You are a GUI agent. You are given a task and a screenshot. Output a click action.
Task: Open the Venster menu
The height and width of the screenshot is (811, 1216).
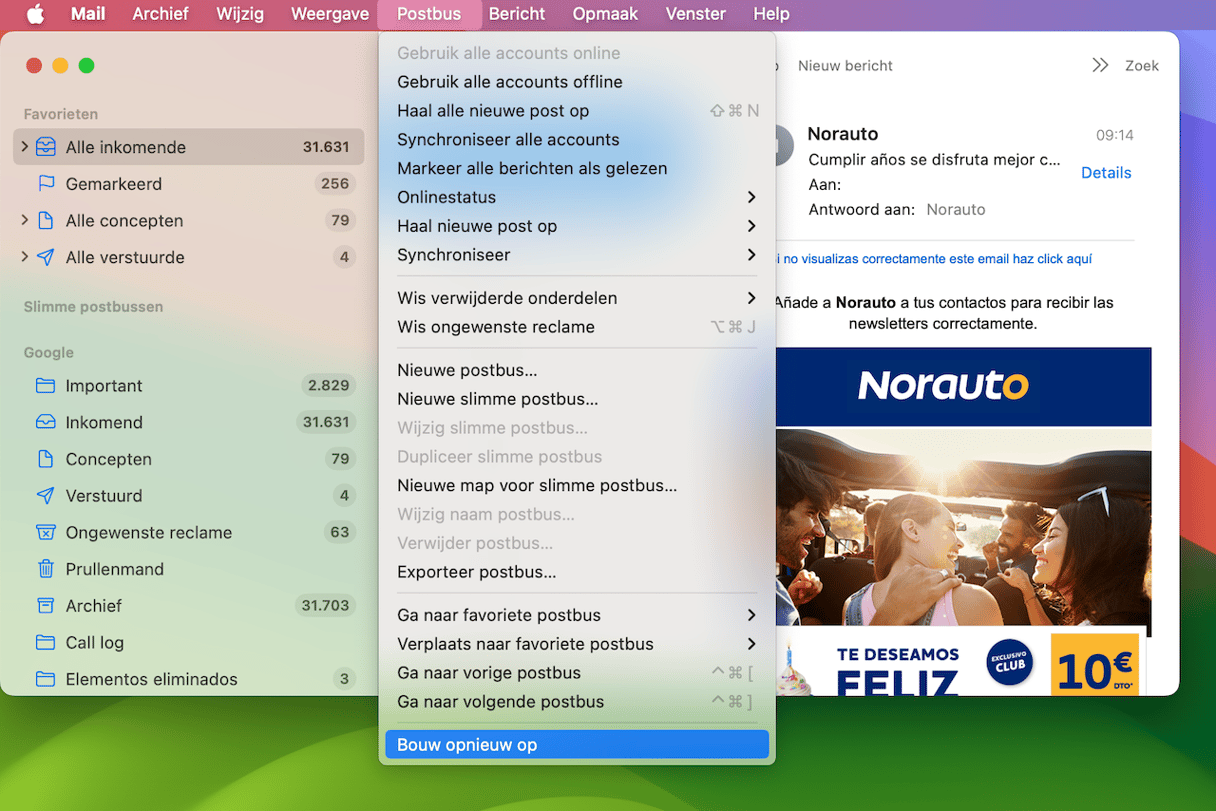[x=696, y=14]
